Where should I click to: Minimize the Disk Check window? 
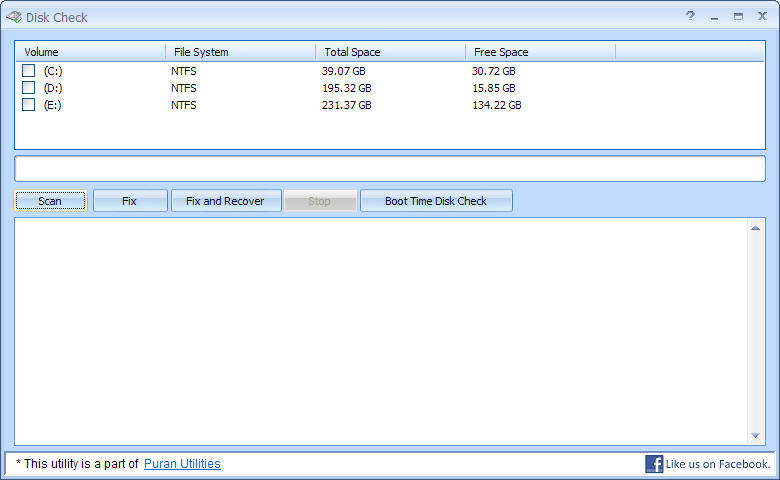pyautogui.click(x=714, y=17)
